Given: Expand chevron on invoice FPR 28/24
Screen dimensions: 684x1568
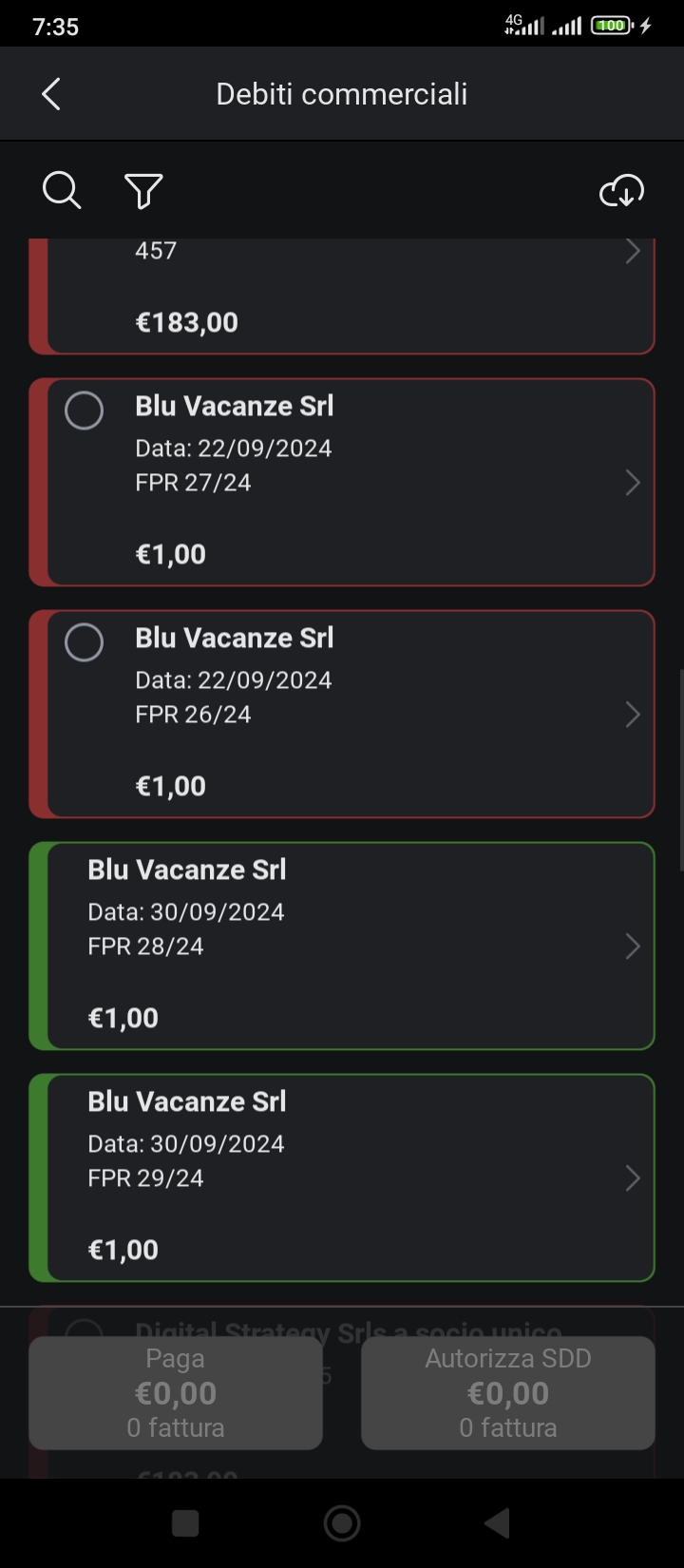Looking at the screenshot, I should [x=632, y=947].
